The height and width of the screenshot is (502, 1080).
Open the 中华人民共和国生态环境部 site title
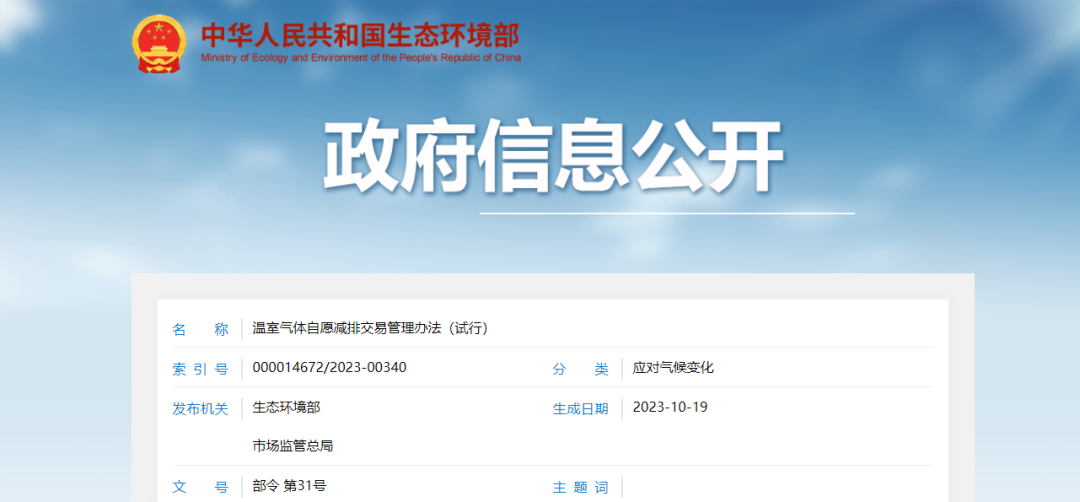pos(360,34)
